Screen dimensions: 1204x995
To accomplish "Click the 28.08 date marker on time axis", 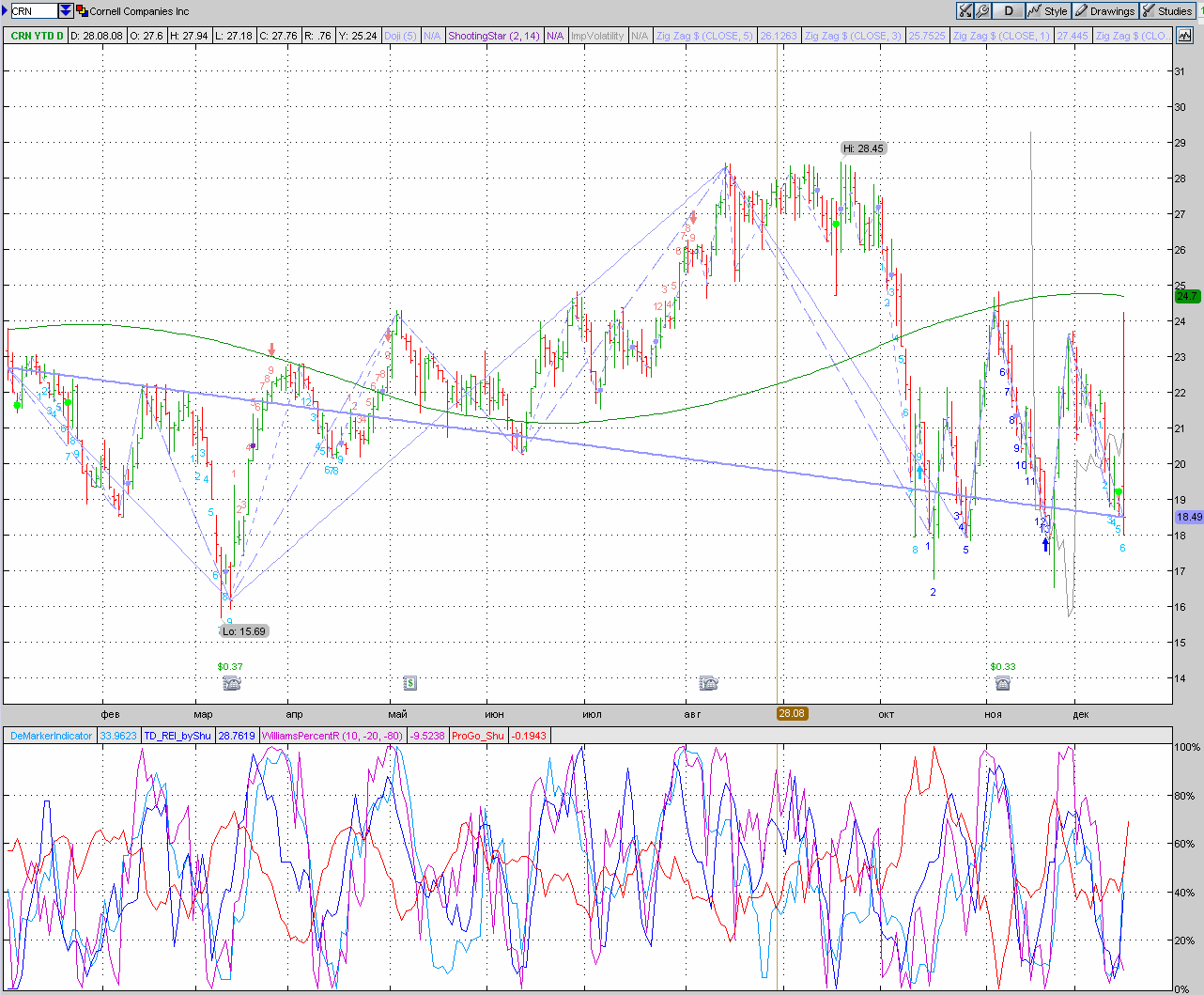I will pos(791,713).
